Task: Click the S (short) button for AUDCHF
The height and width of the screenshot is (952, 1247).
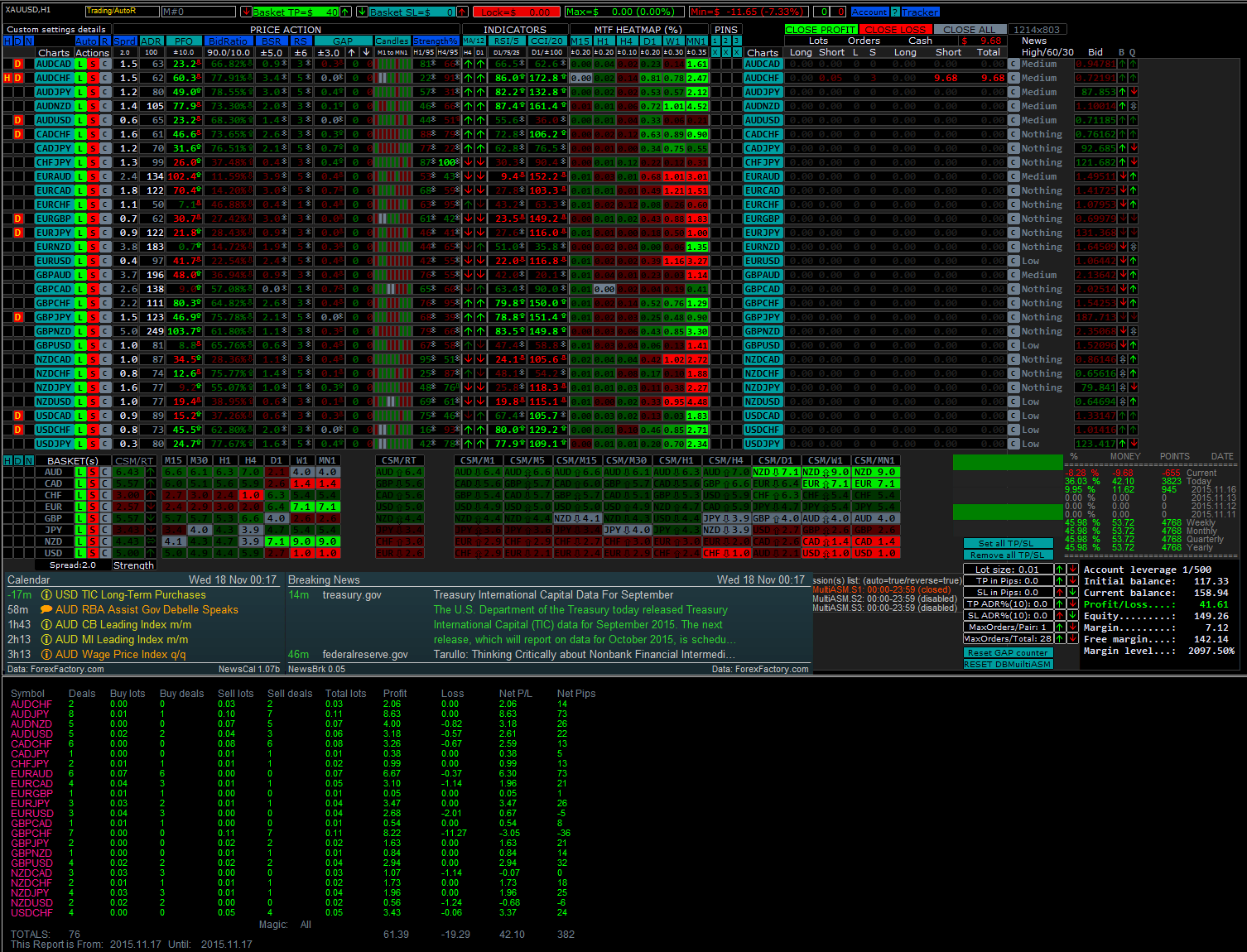Action: 93,78
